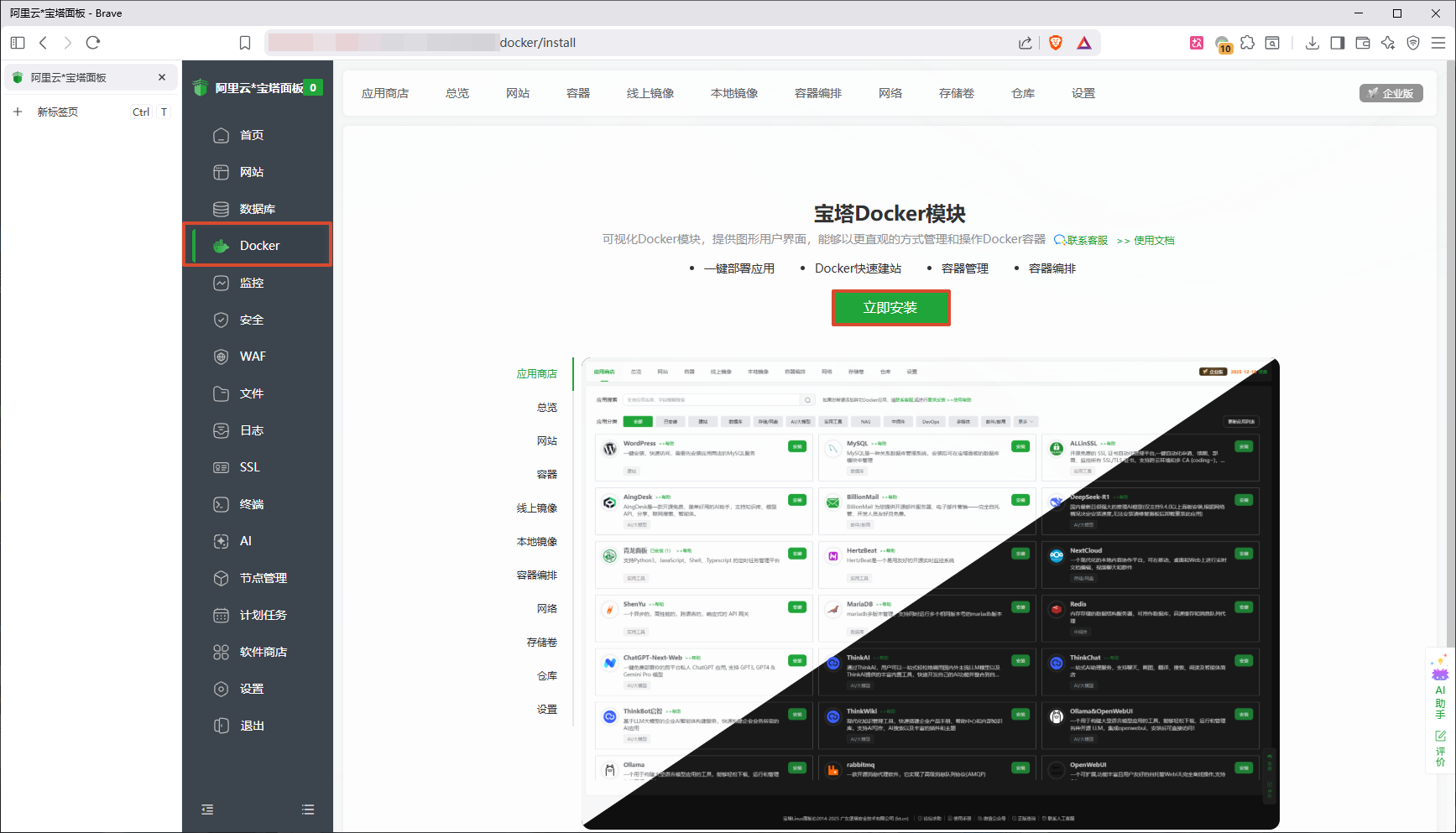The width and height of the screenshot is (1456, 833).
Task: Go to 数据库 database in sidebar
Action: pos(258,209)
